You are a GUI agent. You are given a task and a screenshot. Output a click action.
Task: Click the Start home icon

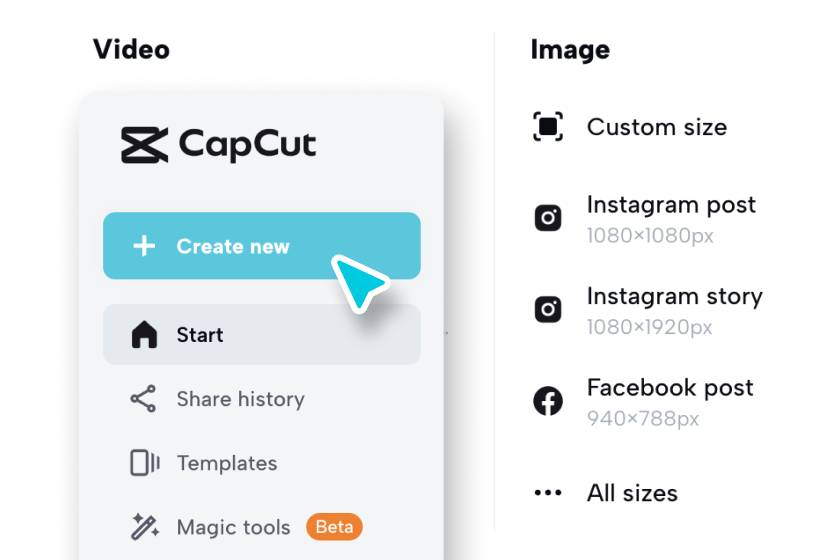click(144, 335)
